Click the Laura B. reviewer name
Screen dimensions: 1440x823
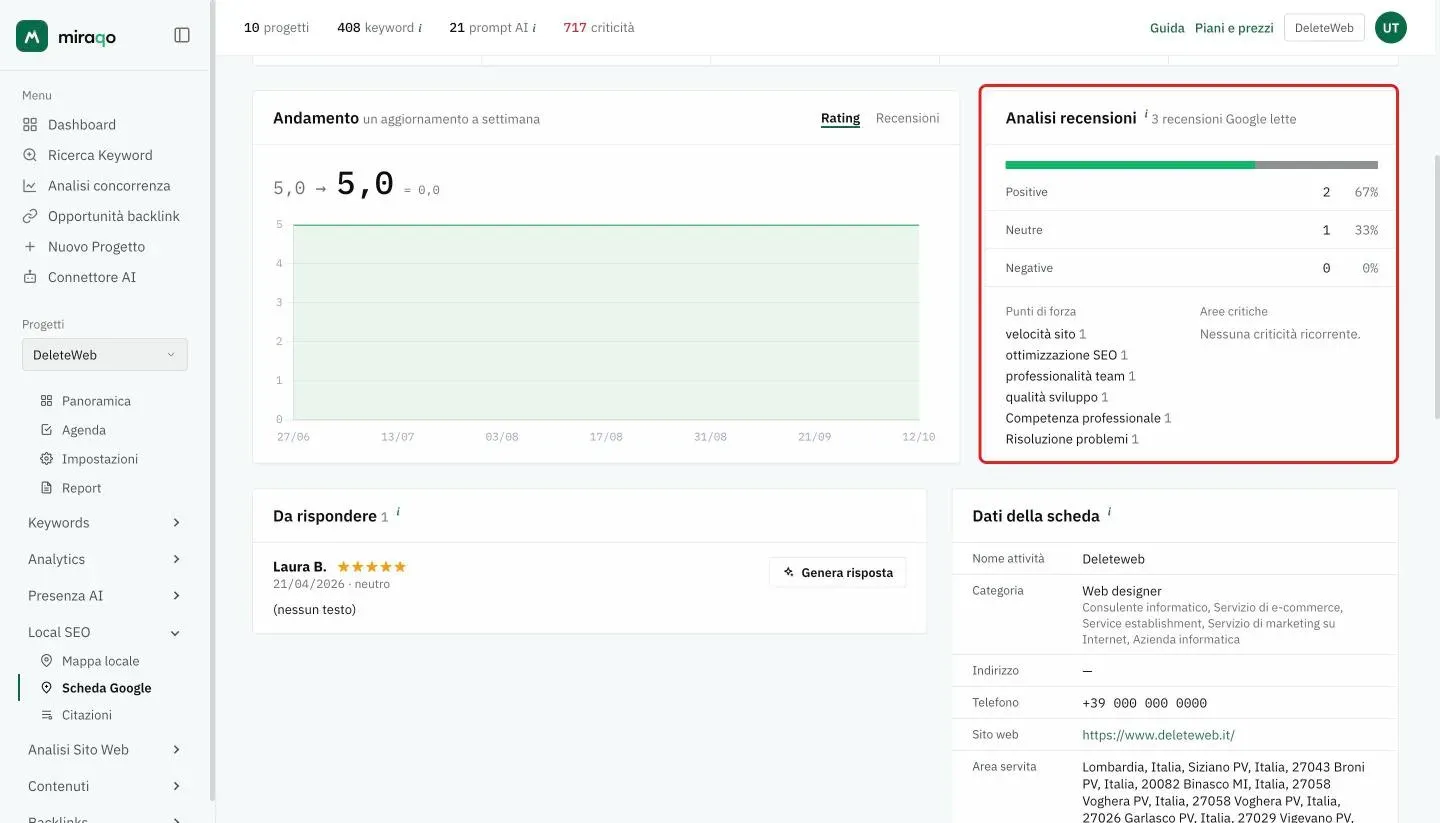(300, 567)
